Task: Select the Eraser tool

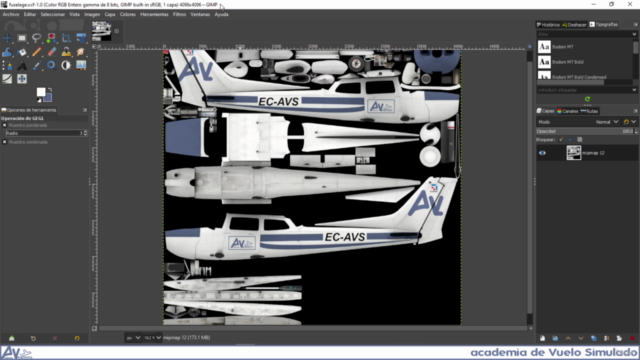Action: pyautogui.click(x=51, y=52)
